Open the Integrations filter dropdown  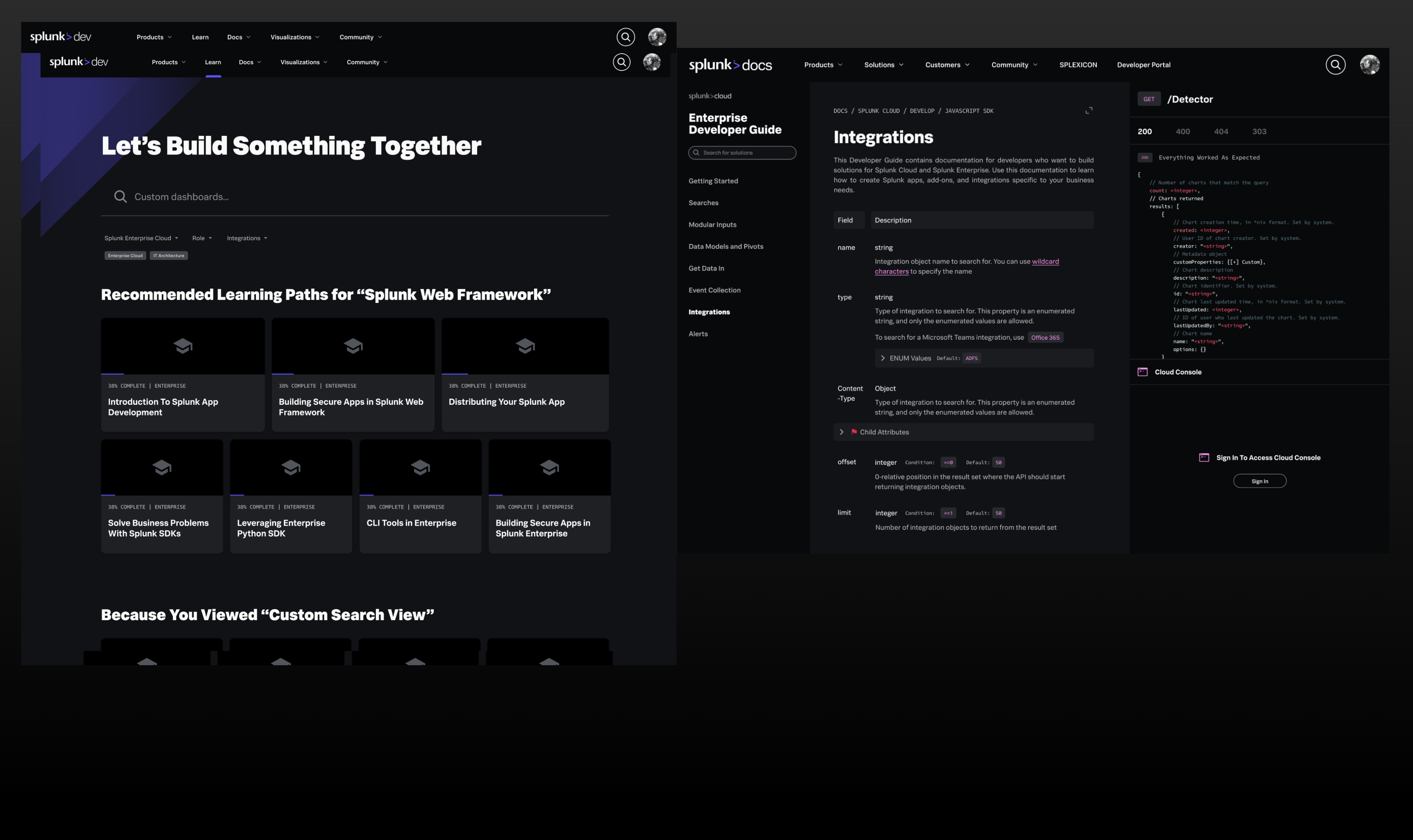tap(247, 238)
